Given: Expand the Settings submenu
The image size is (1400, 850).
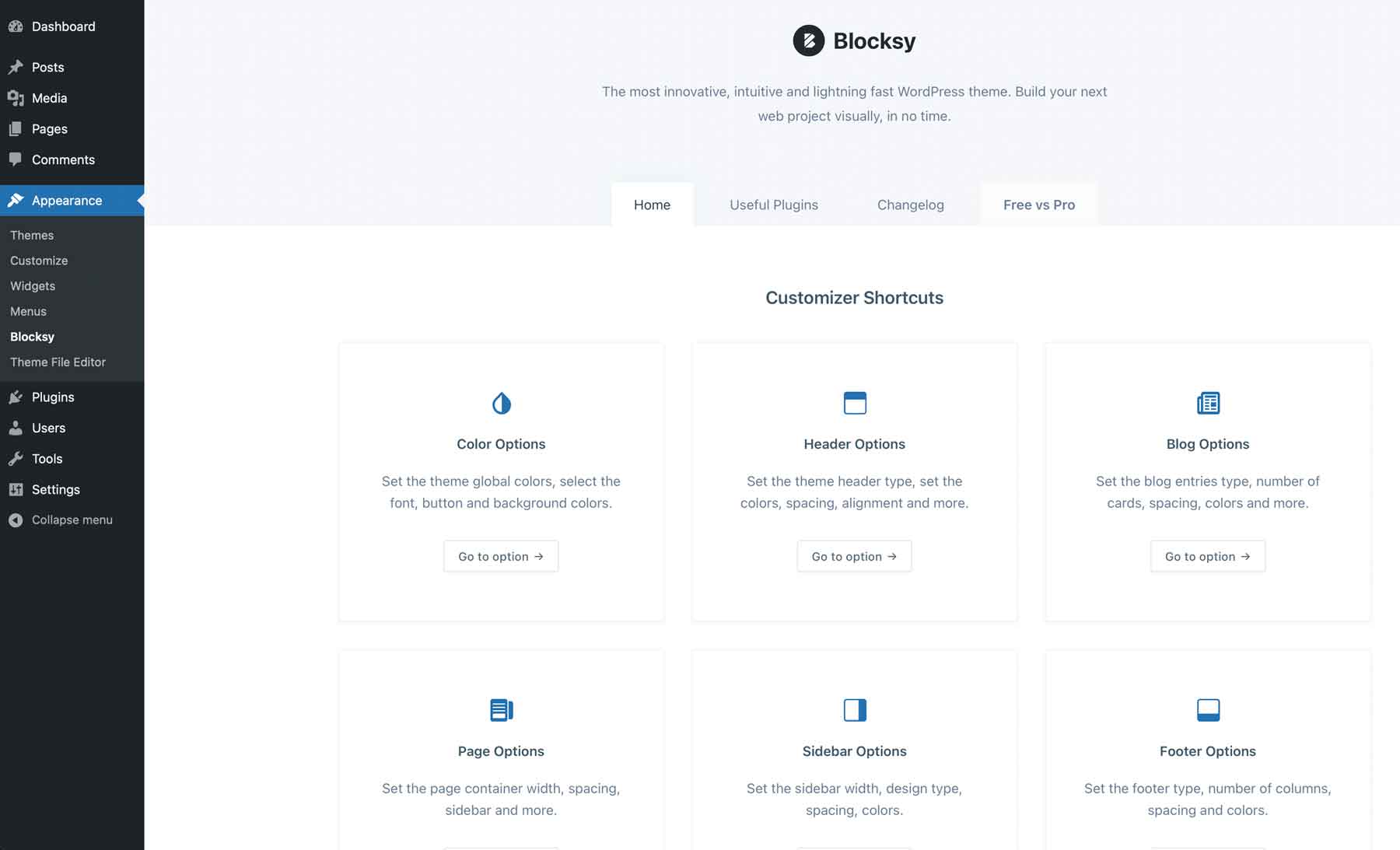Looking at the screenshot, I should [55, 489].
